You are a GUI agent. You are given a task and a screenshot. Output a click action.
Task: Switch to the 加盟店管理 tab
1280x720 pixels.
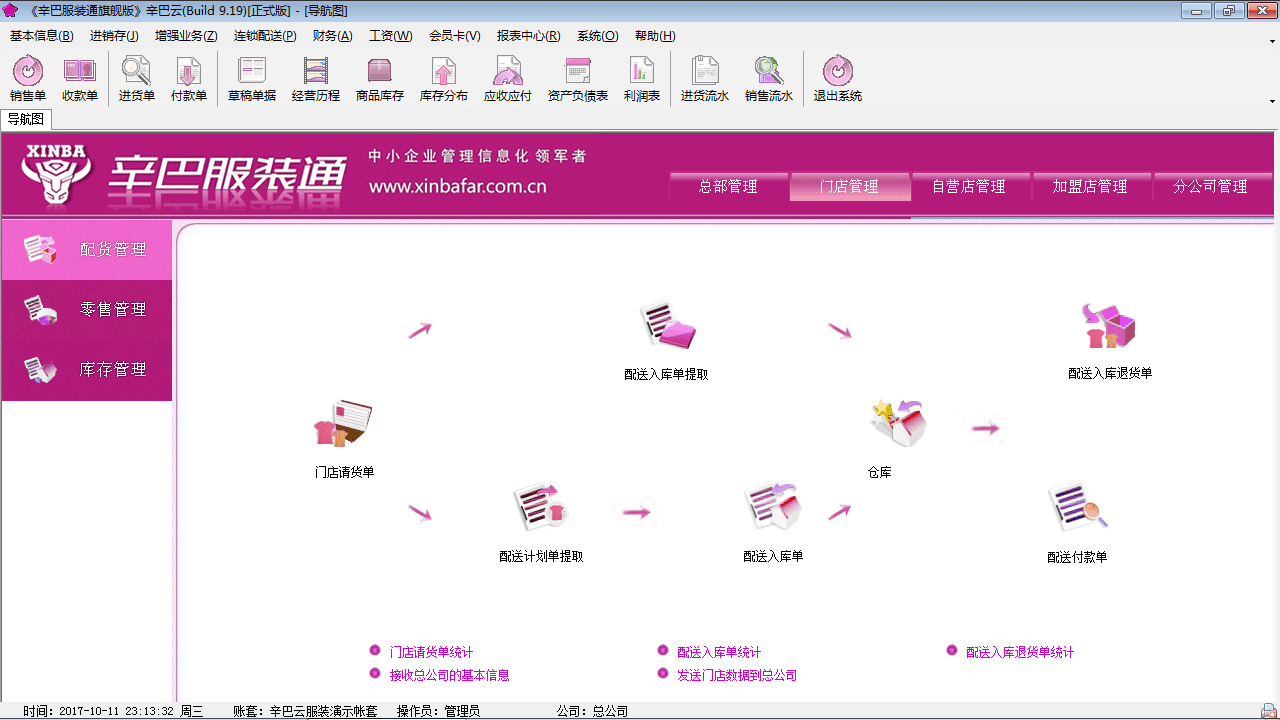[x=1091, y=186]
